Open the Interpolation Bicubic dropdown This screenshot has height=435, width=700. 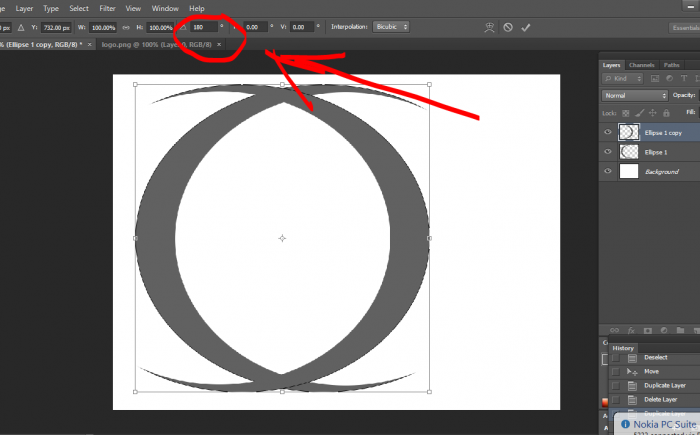click(x=388, y=27)
